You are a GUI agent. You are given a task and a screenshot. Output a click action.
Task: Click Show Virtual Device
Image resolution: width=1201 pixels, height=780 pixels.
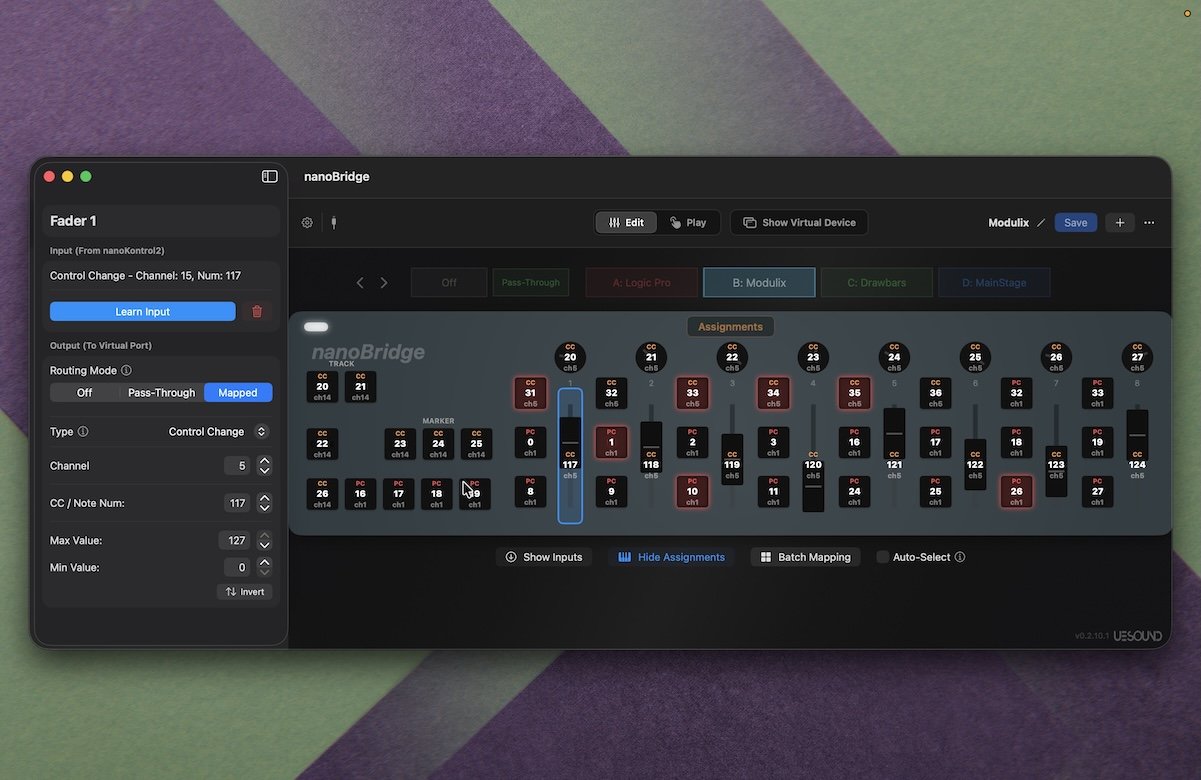click(799, 223)
